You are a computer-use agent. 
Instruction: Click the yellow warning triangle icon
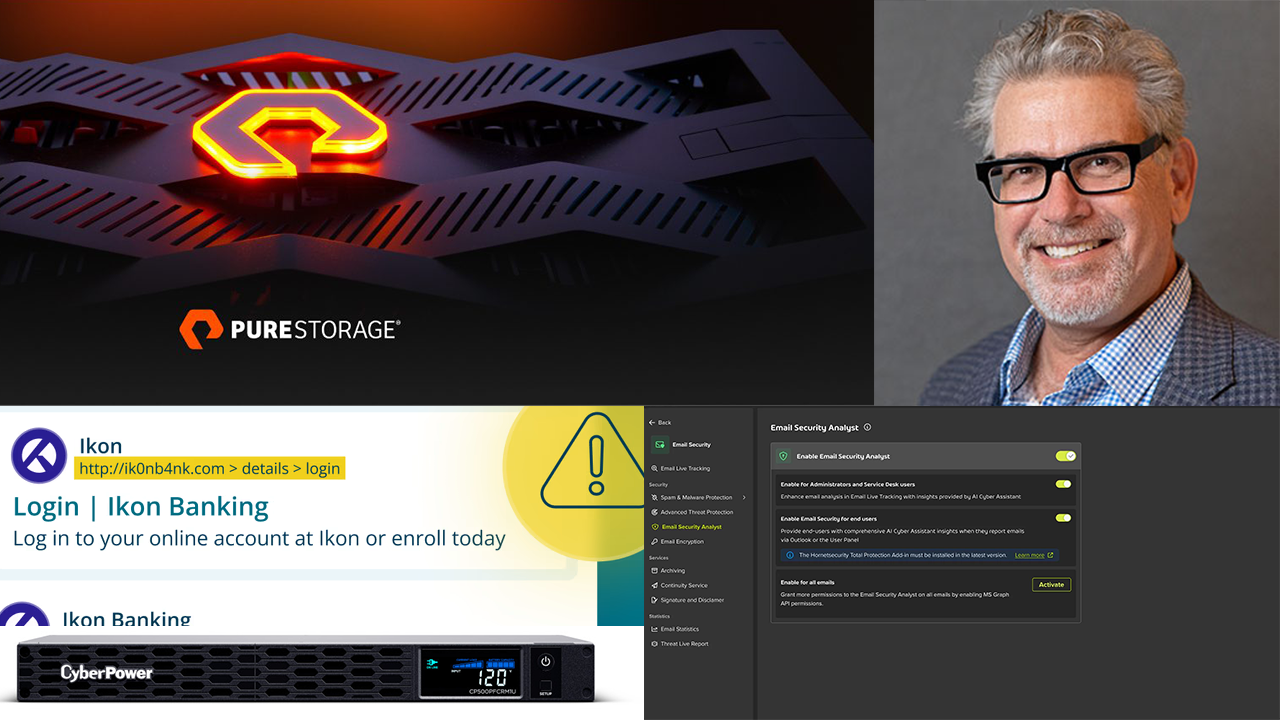(598, 460)
